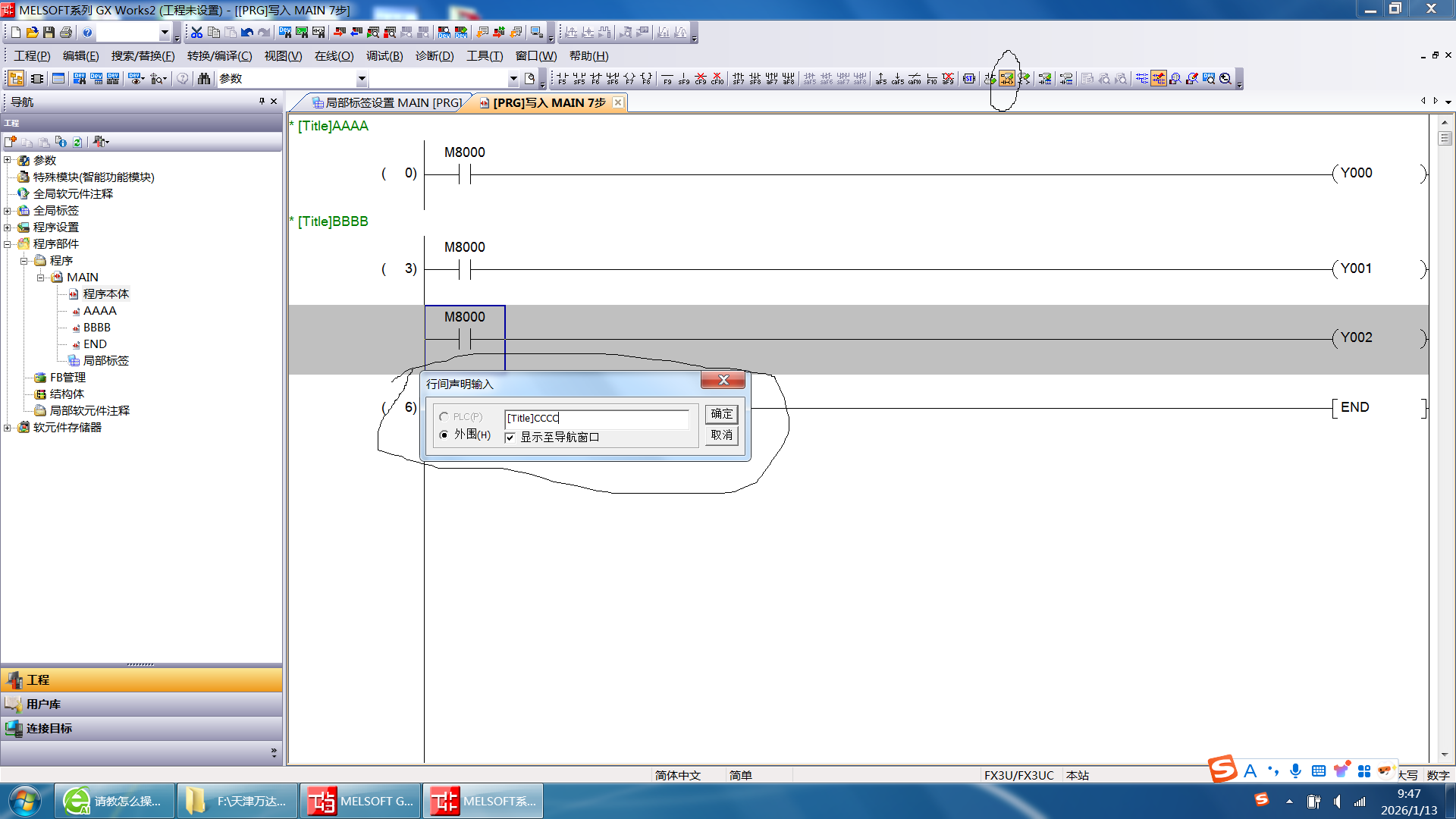Click the Undo arrow icon
The height and width of the screenshot is (819, 1456).
[x=247, y=33]
